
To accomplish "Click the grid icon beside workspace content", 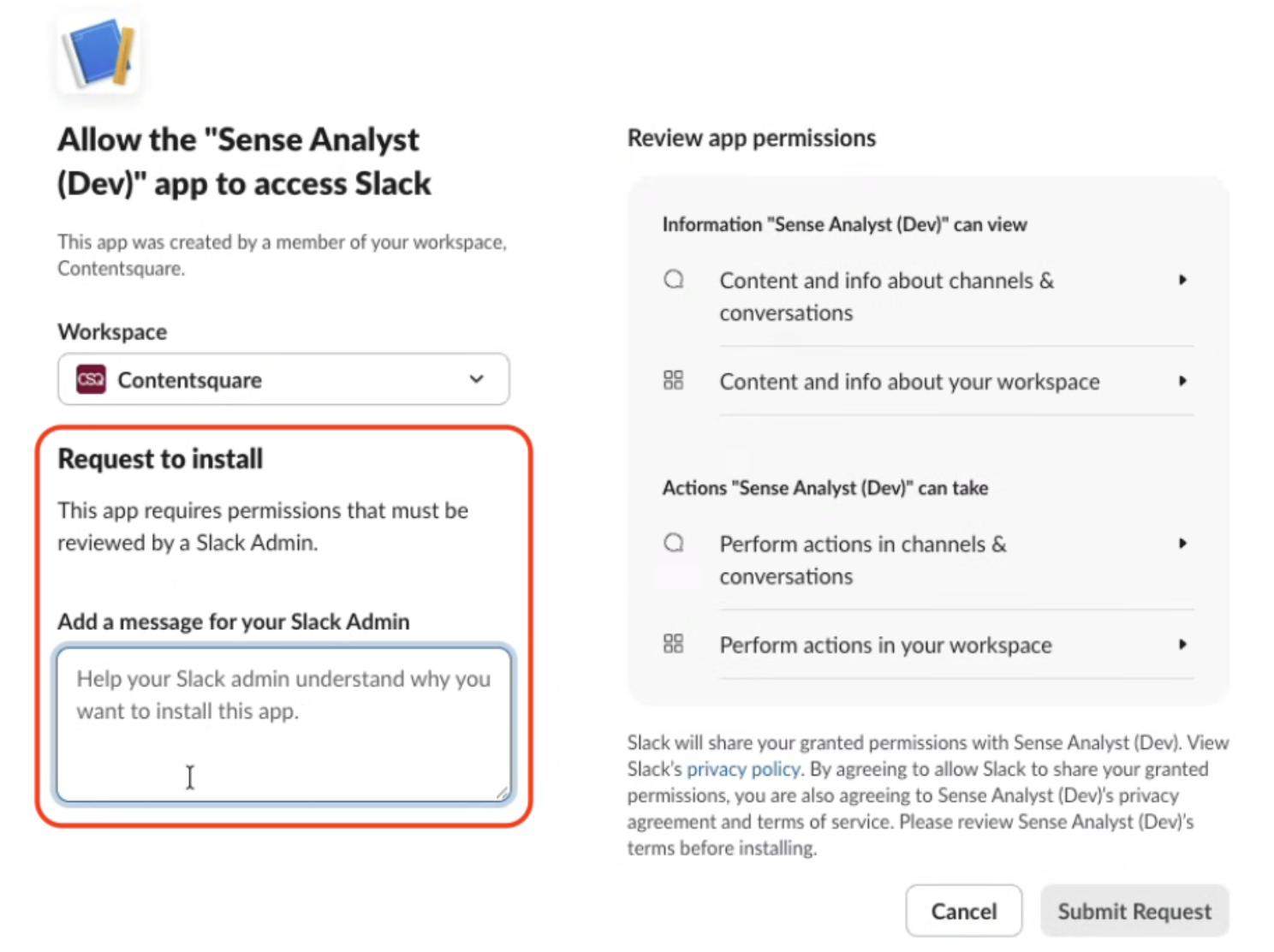I will 674,380.
